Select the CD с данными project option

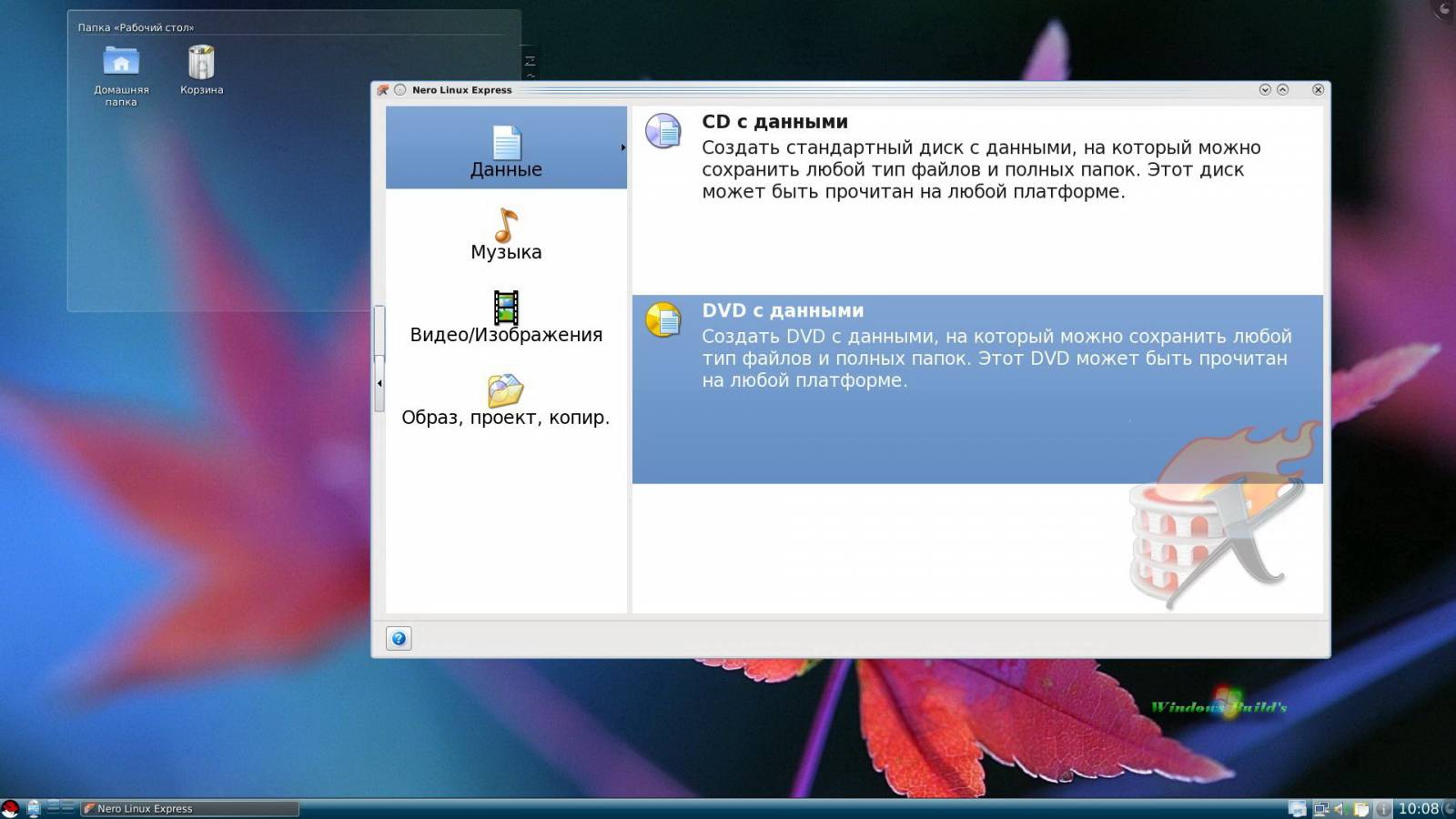(977, 200)
